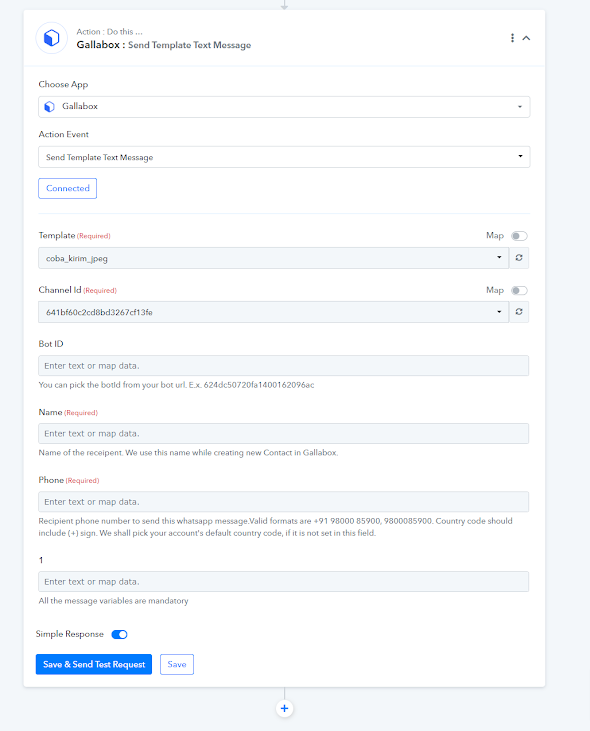Toggle the Map switch for Channel Id
Image resolution: width=590 pixels, height=731 pixels.
pyautogui.click(x=519, y=290)
